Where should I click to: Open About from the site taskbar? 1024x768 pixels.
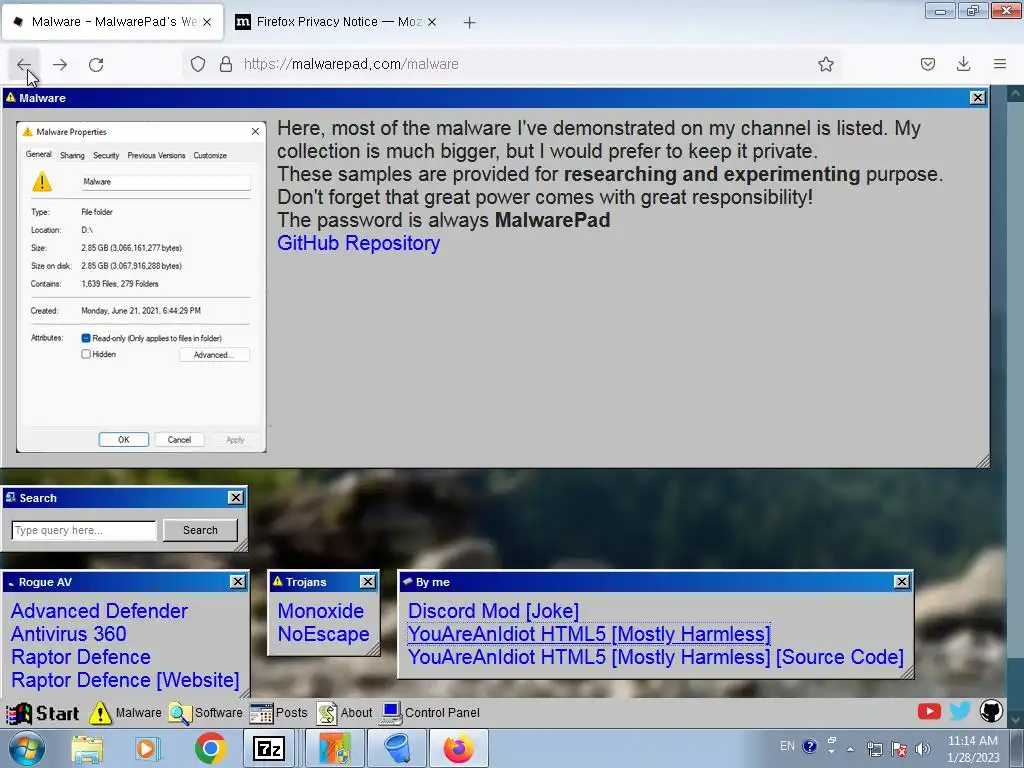(x=344, y=712)
